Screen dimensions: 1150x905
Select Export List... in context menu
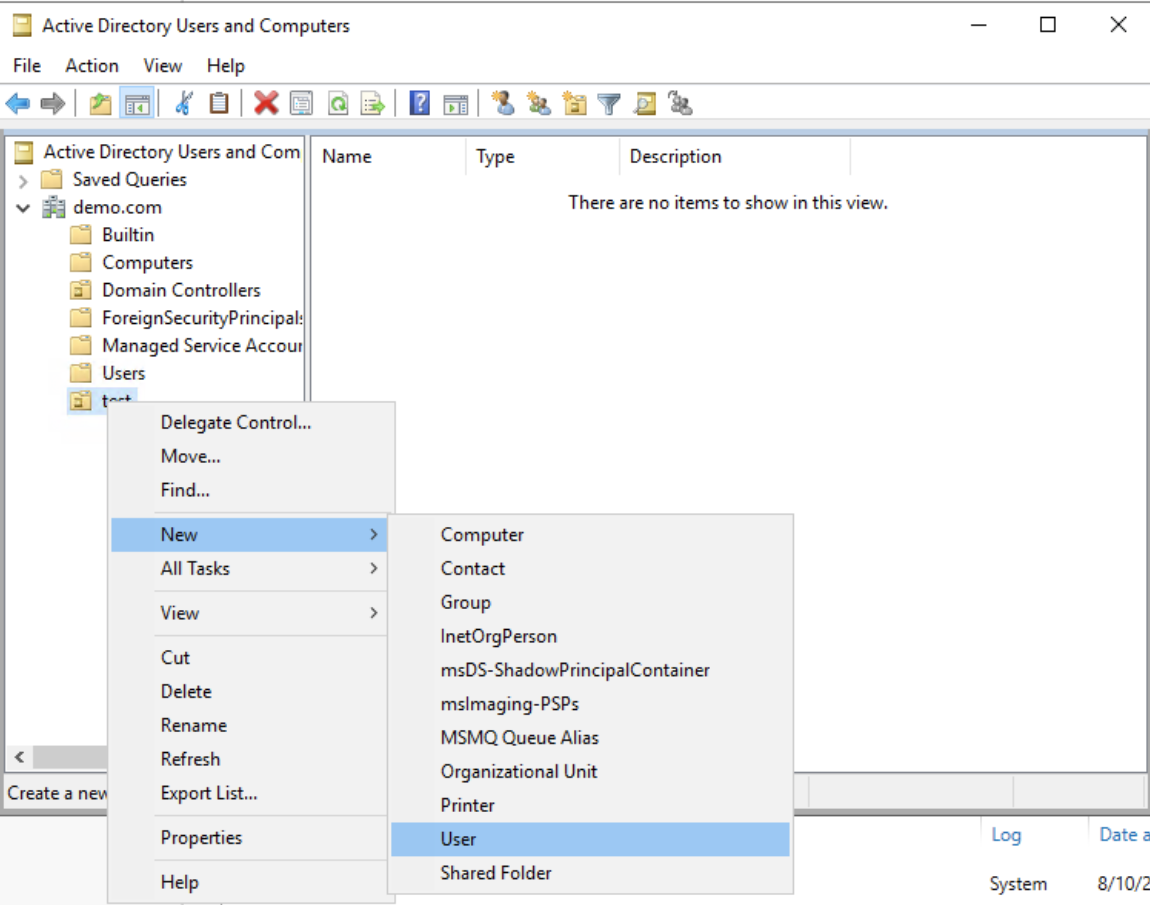tap(249, 793)
